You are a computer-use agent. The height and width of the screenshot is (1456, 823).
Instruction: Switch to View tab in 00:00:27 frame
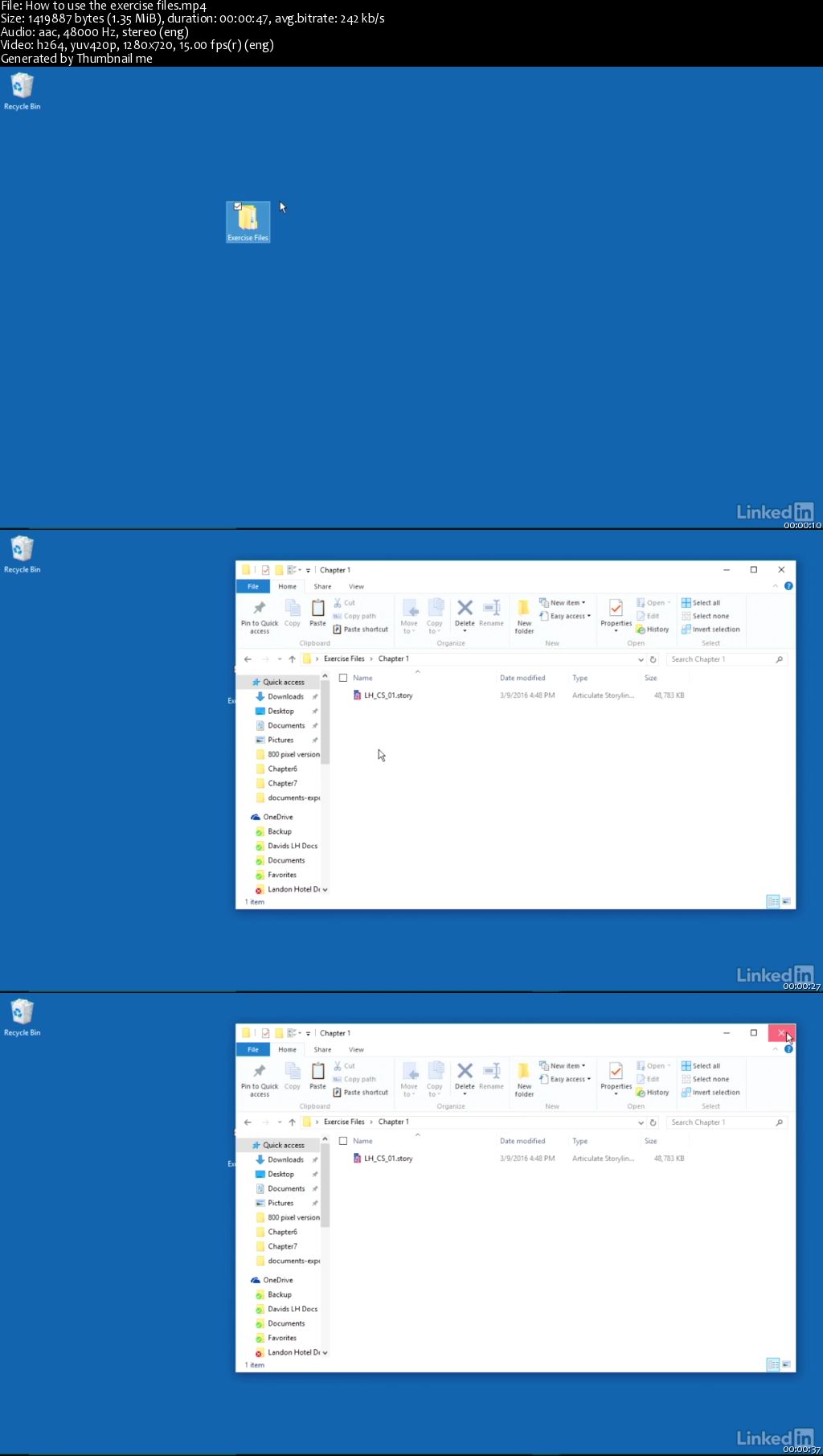tap(356, 586)
